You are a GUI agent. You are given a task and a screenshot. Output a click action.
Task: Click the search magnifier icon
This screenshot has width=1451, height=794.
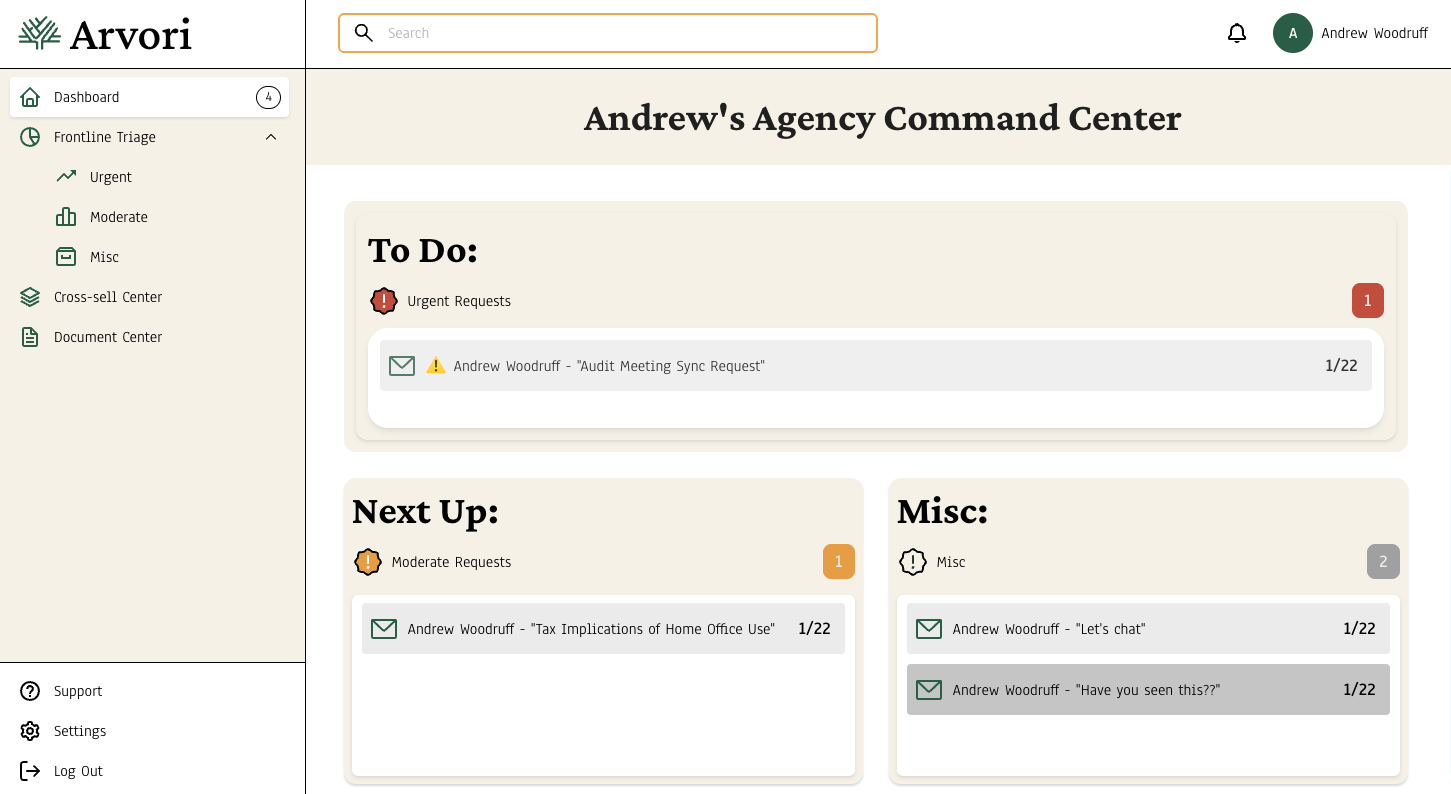pos(364,33)
